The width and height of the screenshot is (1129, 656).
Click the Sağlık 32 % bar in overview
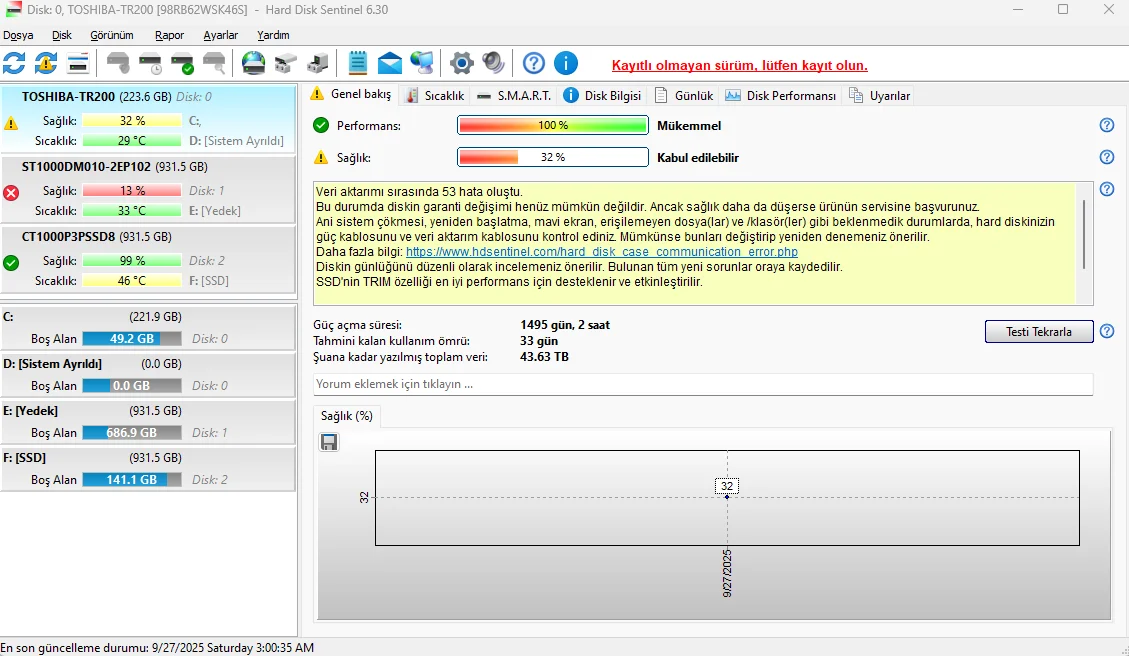pos(553,157)
